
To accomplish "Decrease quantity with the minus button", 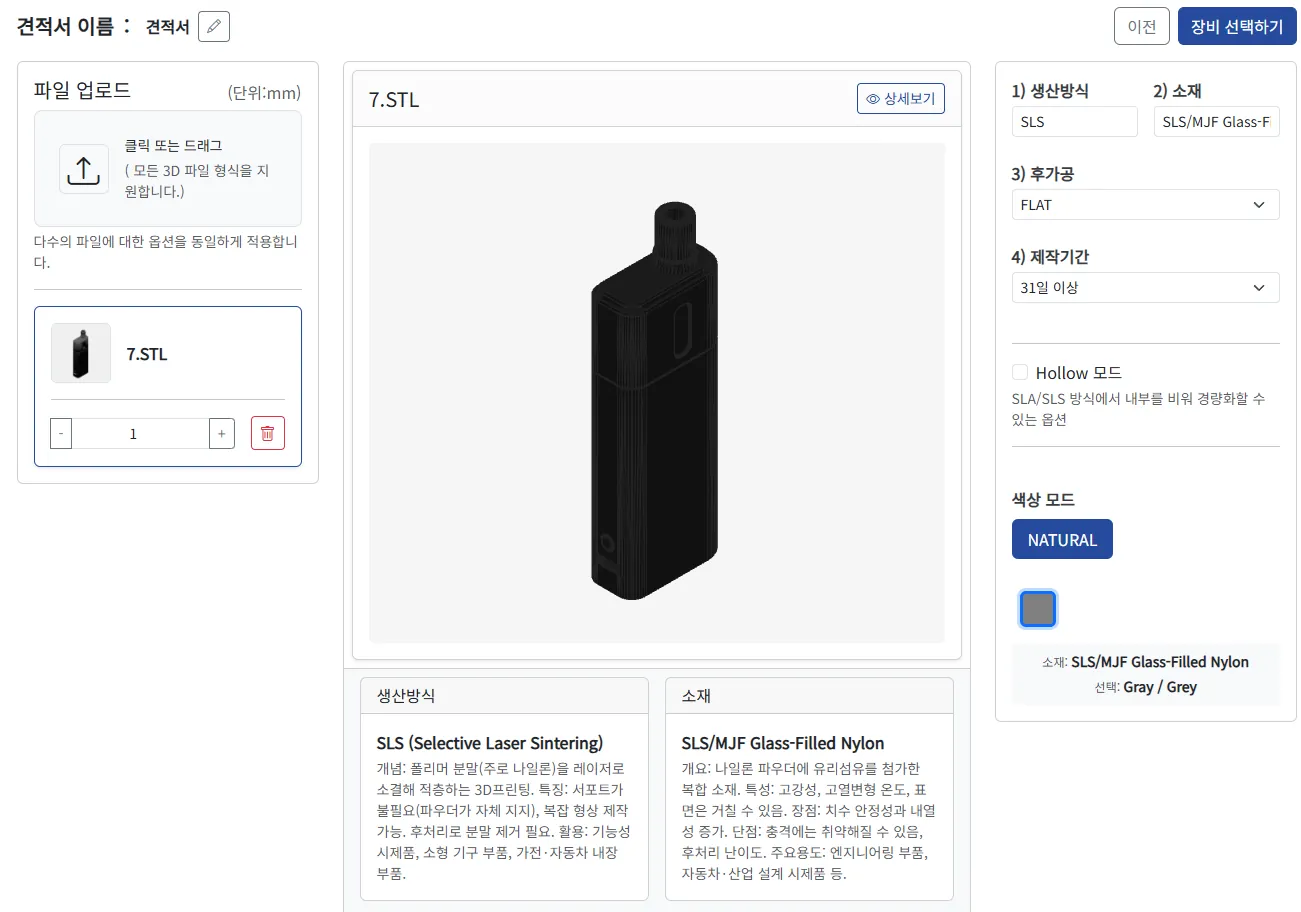I will [x=61, y=433].
